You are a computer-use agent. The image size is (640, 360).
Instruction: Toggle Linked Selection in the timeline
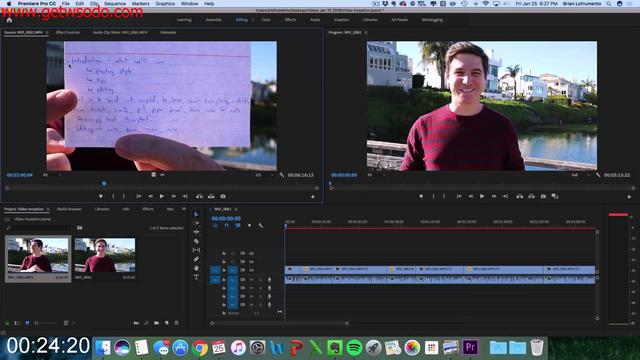click(238, 225)
